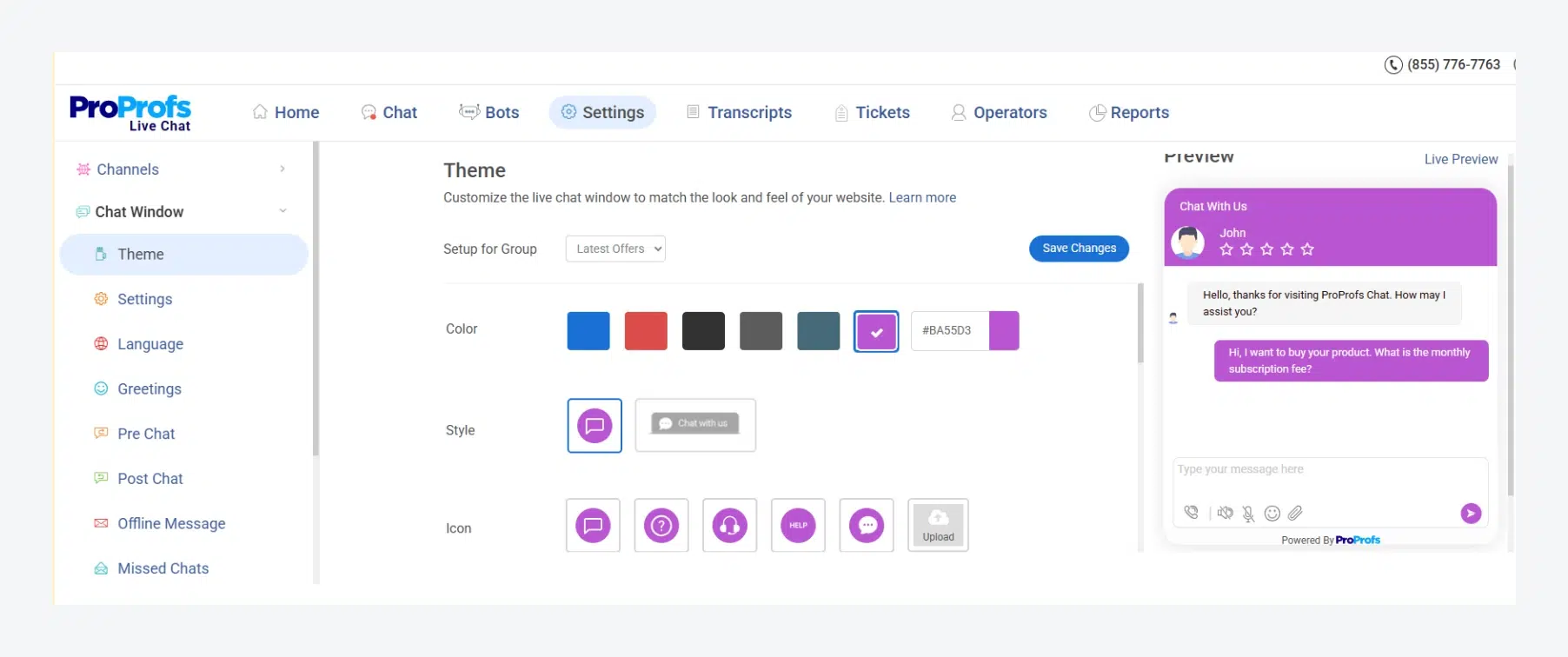Go to the Operators tab
This screenshot has width=1568, height=657.
point(1000,112)
